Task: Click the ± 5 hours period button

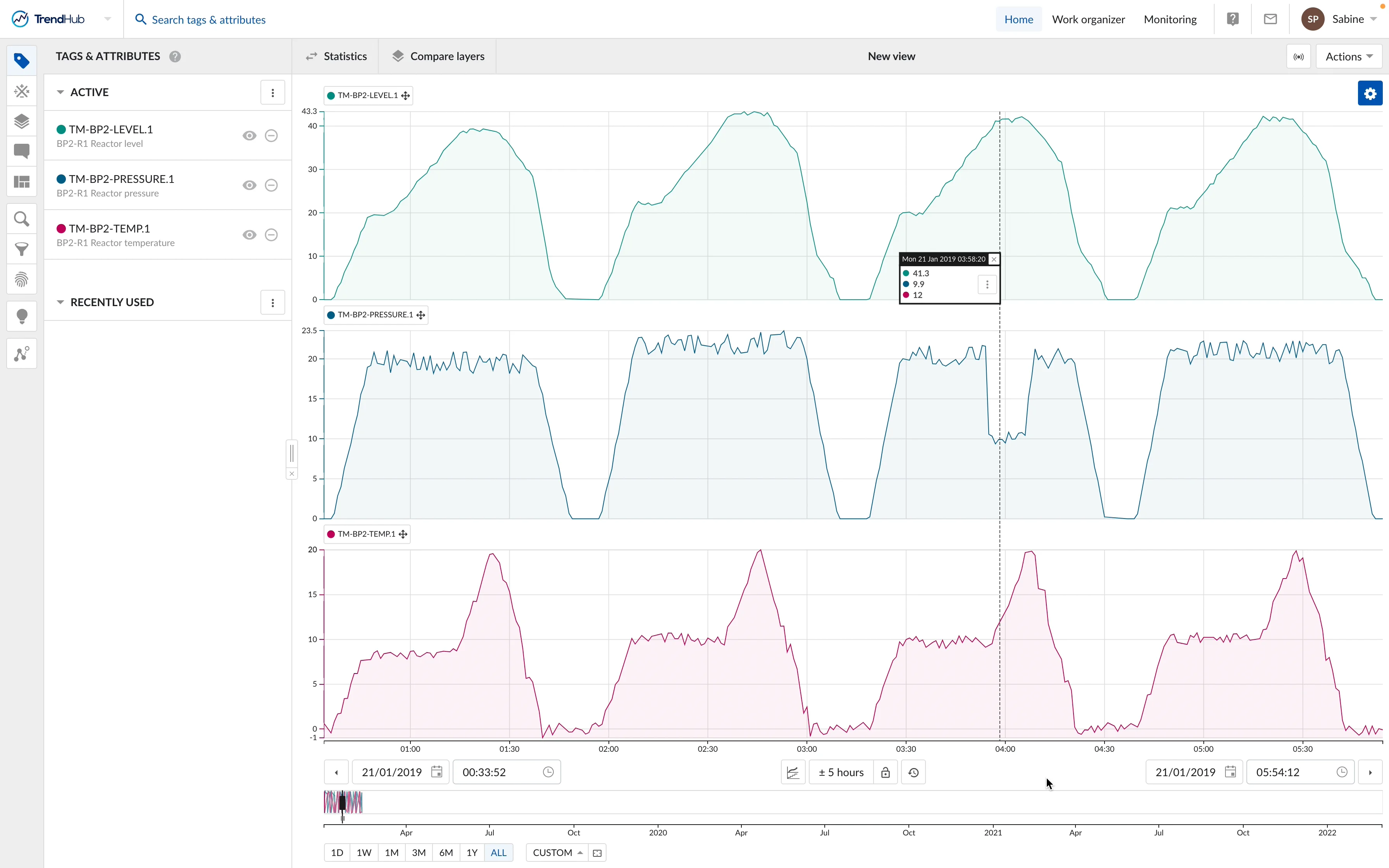Action: point(841,772)
